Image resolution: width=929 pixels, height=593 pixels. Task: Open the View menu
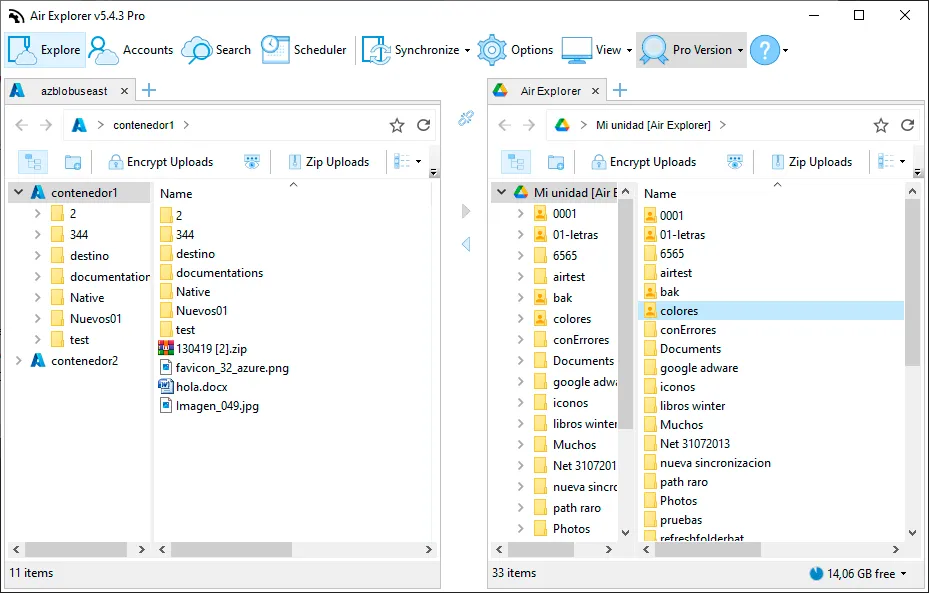[597, 50]
